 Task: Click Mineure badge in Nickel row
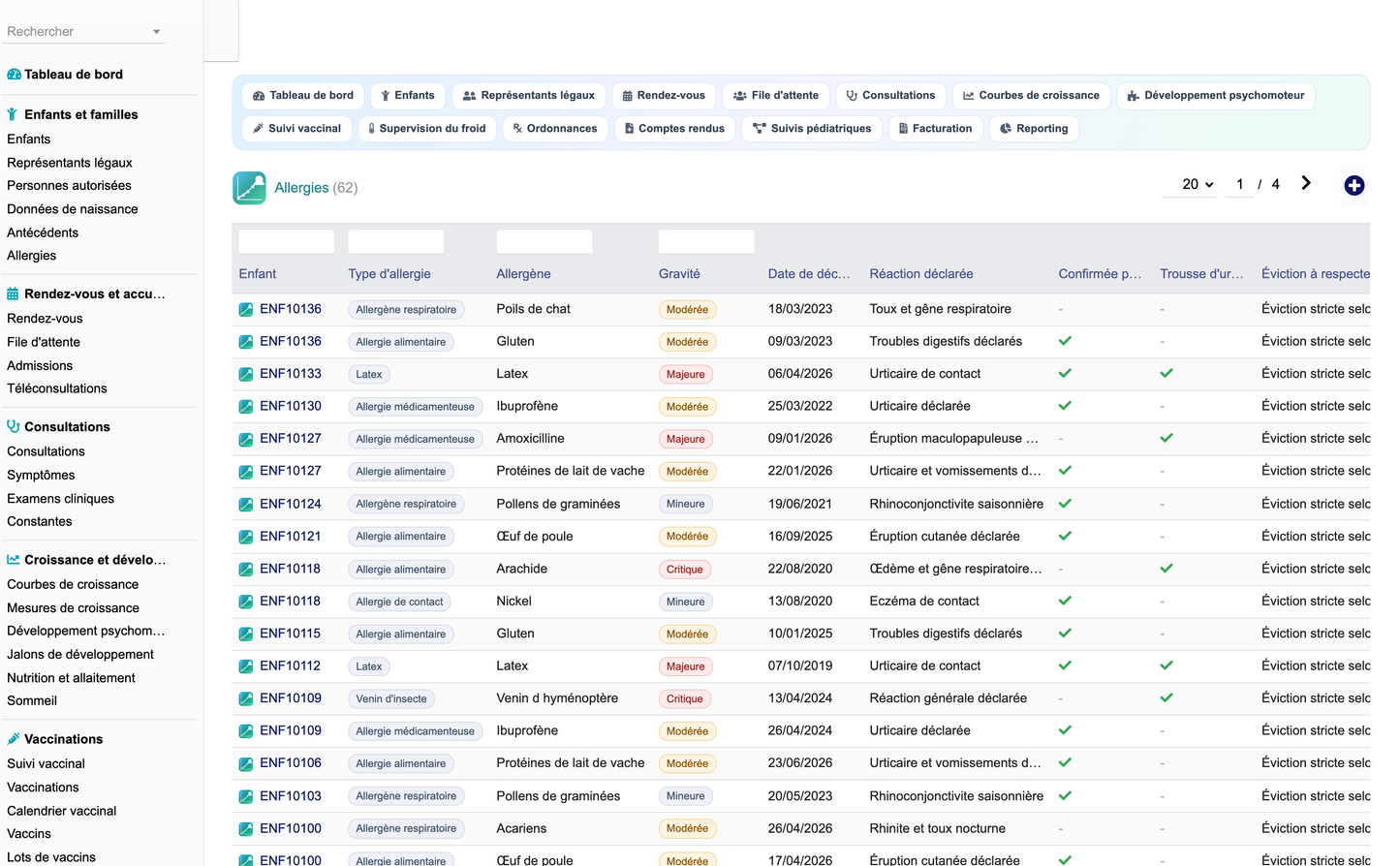686,602
